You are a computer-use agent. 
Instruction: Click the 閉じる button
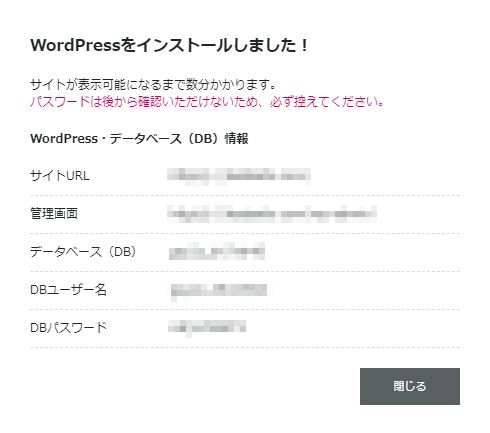[410, 386]
